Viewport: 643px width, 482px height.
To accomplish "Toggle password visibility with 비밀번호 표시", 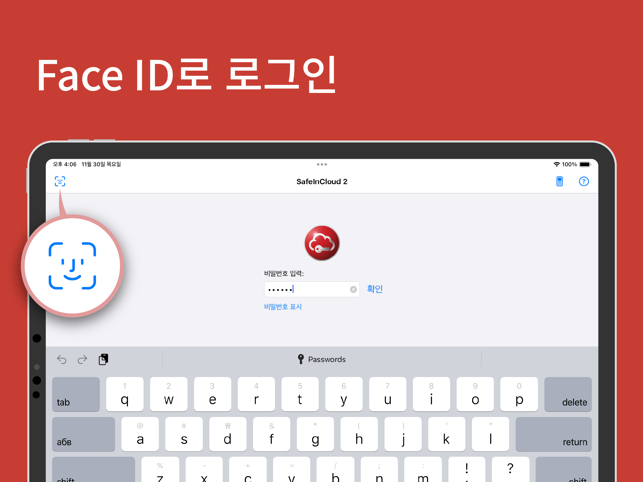I will (x=283, y=307).
